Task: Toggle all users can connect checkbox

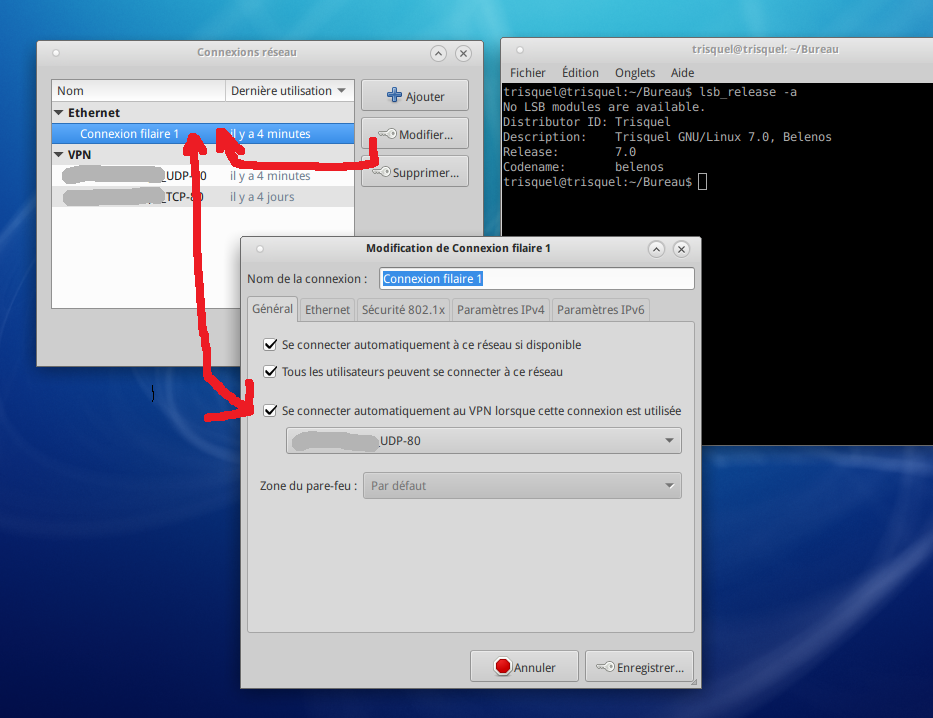Action: click(x=270, y=372)
